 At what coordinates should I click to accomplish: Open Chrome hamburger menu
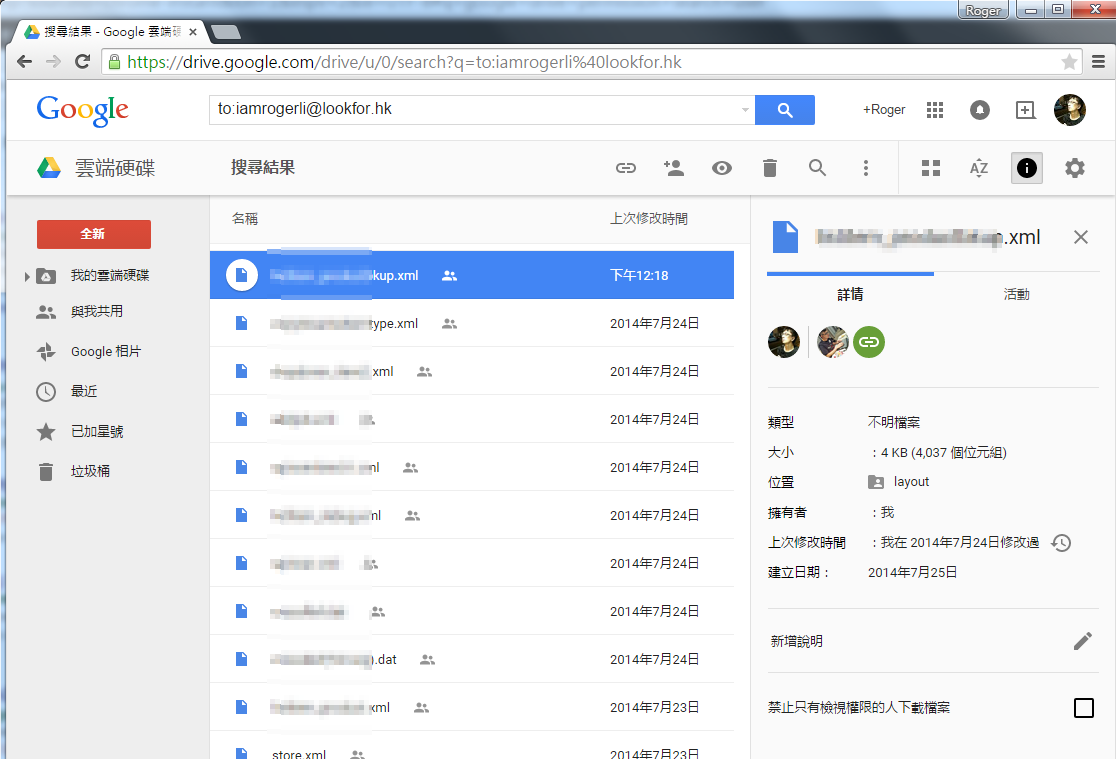coord(1098,62)
